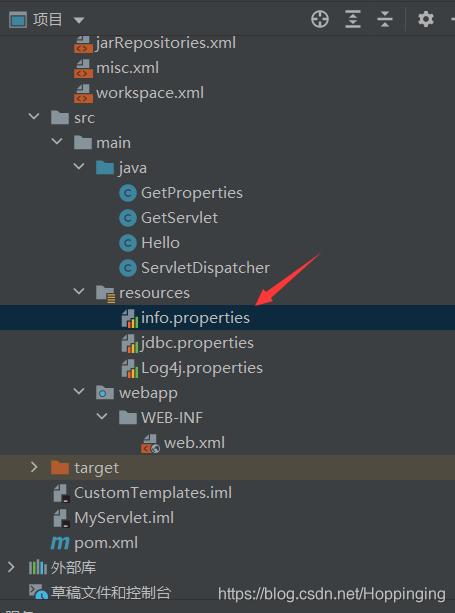Collapse the resources folder chevron
455x613 pixels.
pyautogui.click(x=79, y=292)
